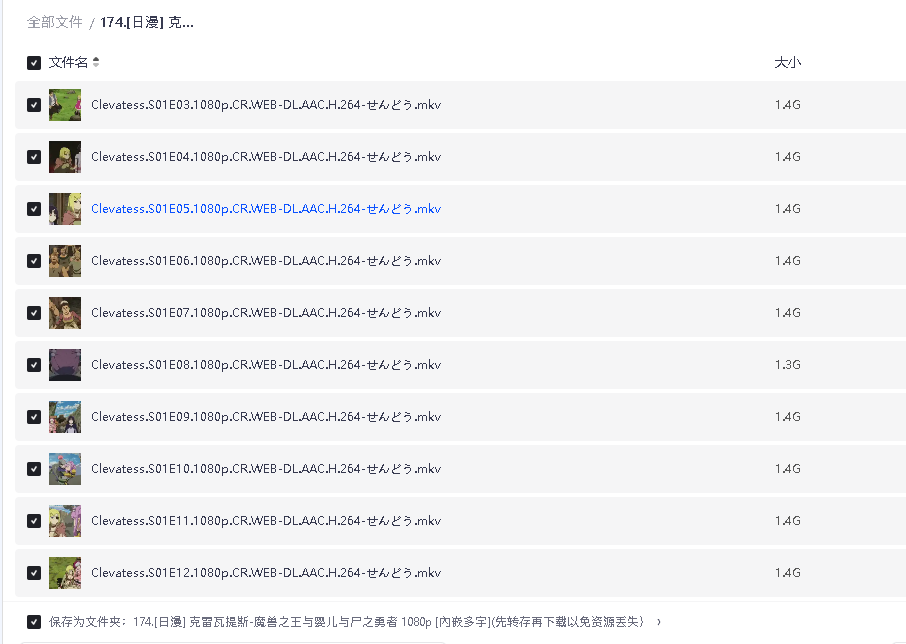
Task: Uncheck the checkbox for Clevatess S01E06
Action: point(34,261)
